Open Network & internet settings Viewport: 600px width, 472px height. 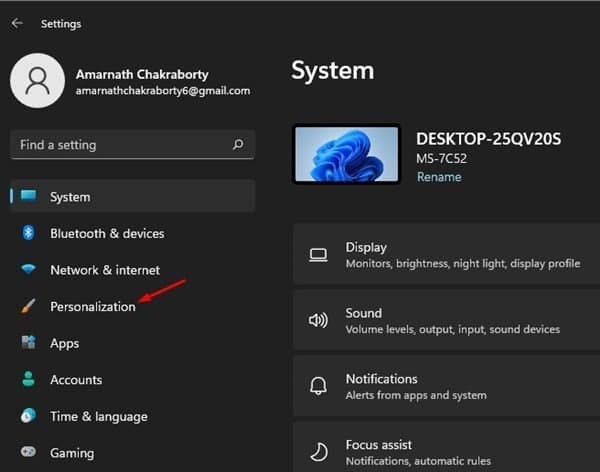[105, 270]
